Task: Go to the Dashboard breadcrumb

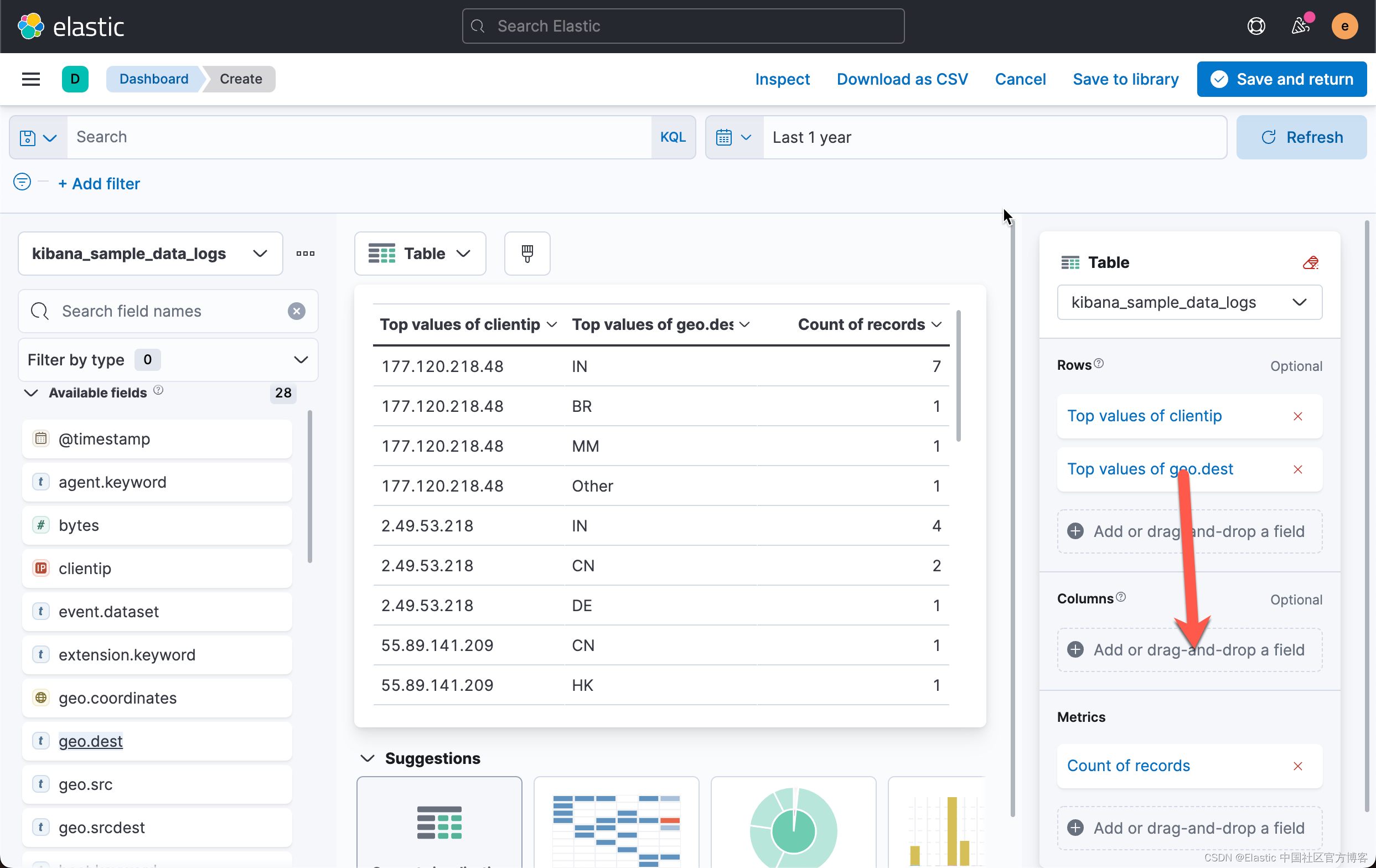Action: pos(154,79)
